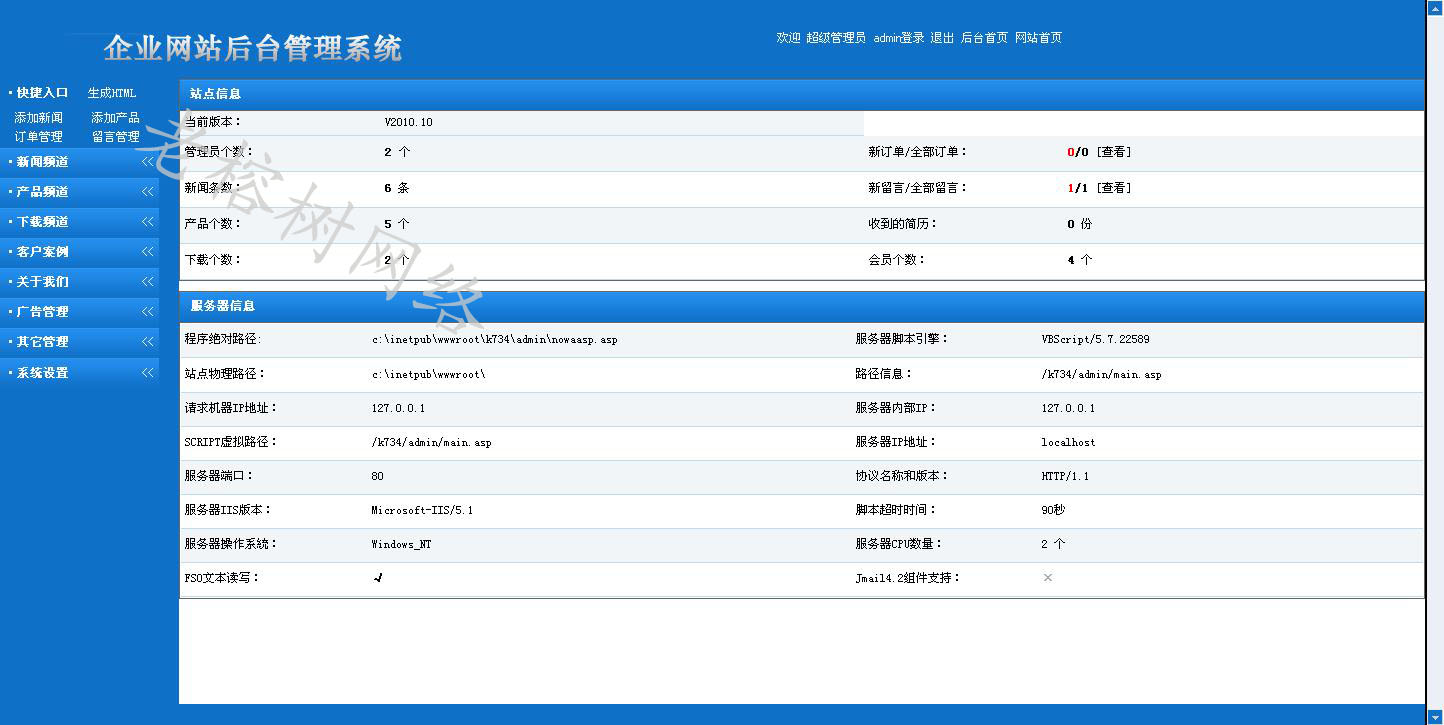The image size is (1444, 725).
Task: Click the vertical scrollbar down arrow
Action: click(x=1435, y=717)
